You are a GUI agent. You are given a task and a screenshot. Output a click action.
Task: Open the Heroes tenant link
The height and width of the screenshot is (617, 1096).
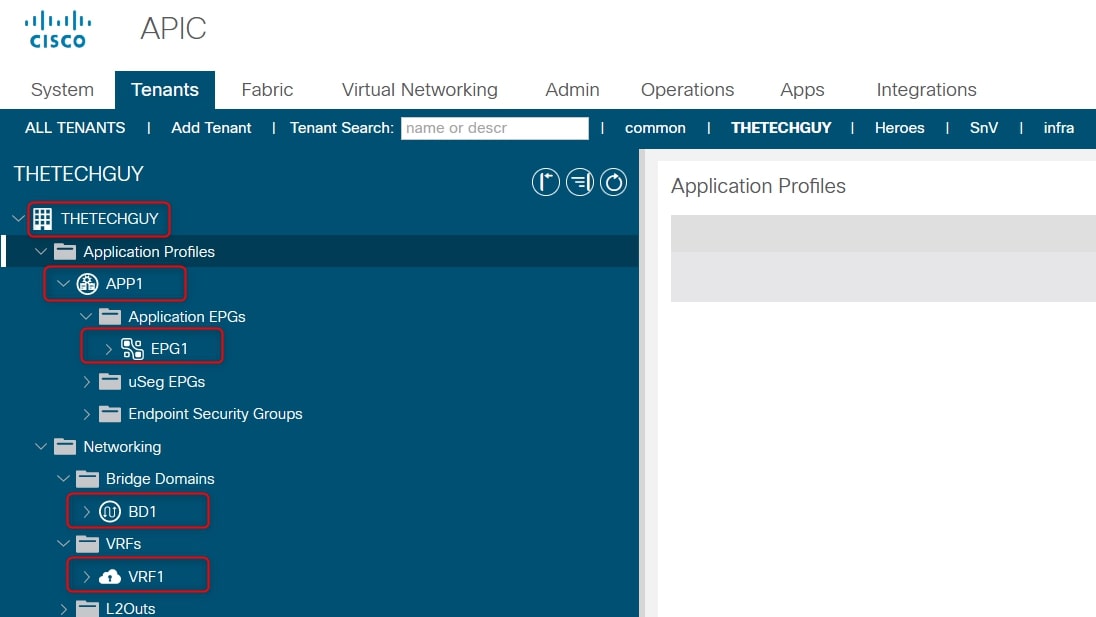(x=899, y=128)
